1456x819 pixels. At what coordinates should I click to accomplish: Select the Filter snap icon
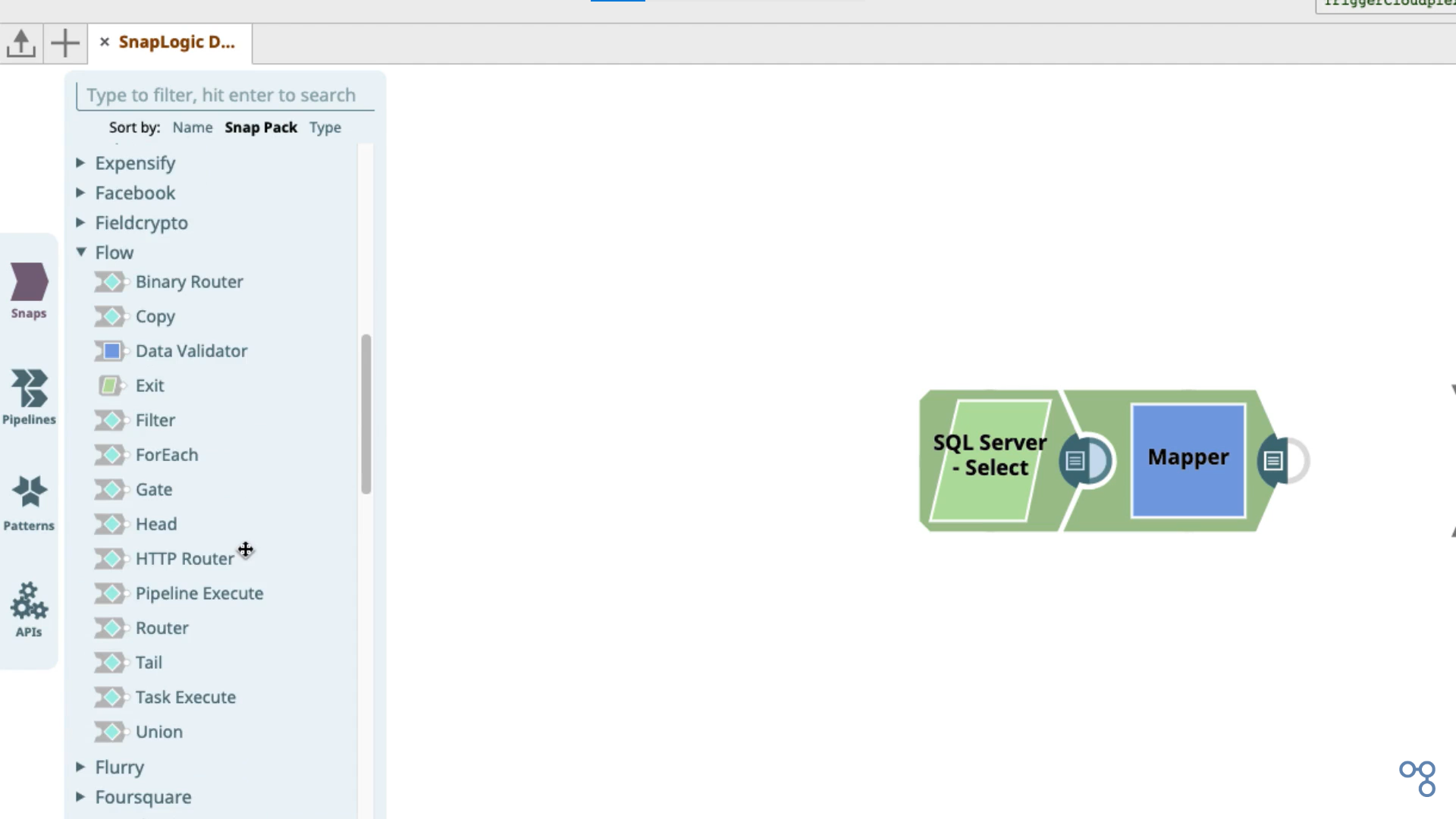click(111, 420)
